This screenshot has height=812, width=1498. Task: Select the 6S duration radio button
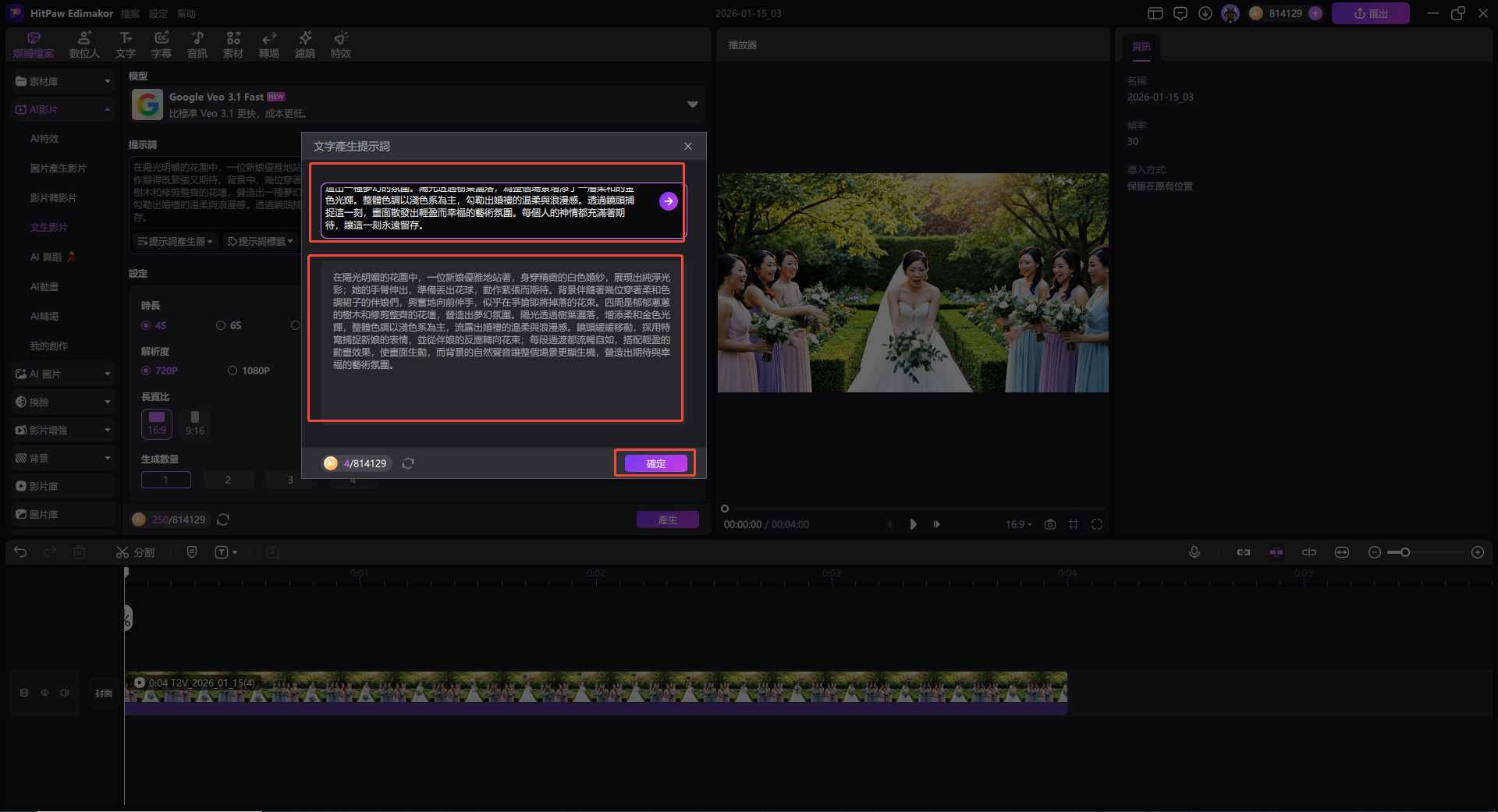(x=221, y=325)
